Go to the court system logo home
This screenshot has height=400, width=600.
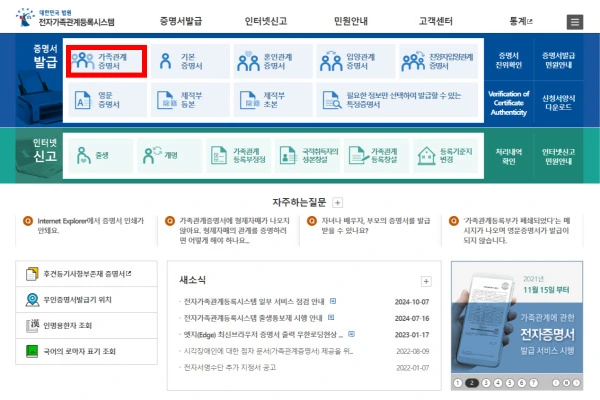point(65,18)
